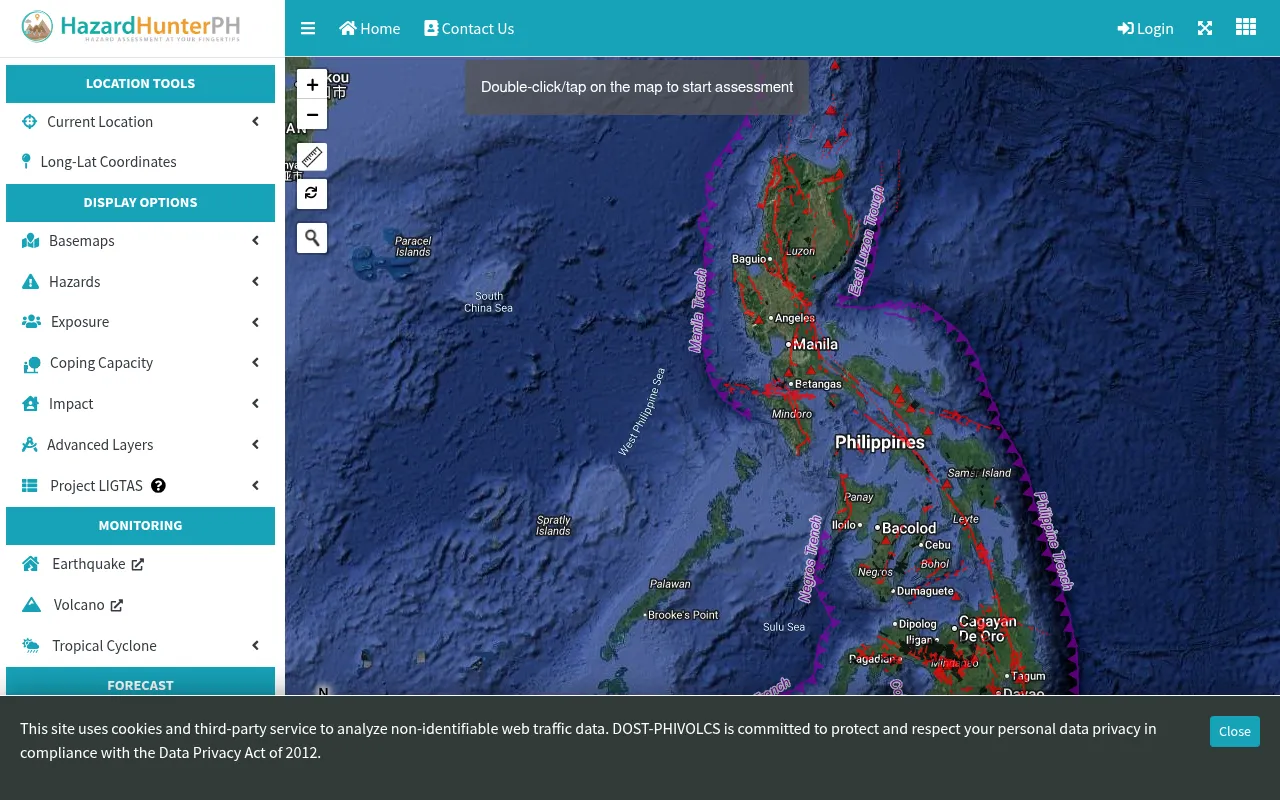Image resolution: width=1280 pixels, height=800 pixels.
Task: Open the Project LIGTAS menu item
Action: click(140, 486)
